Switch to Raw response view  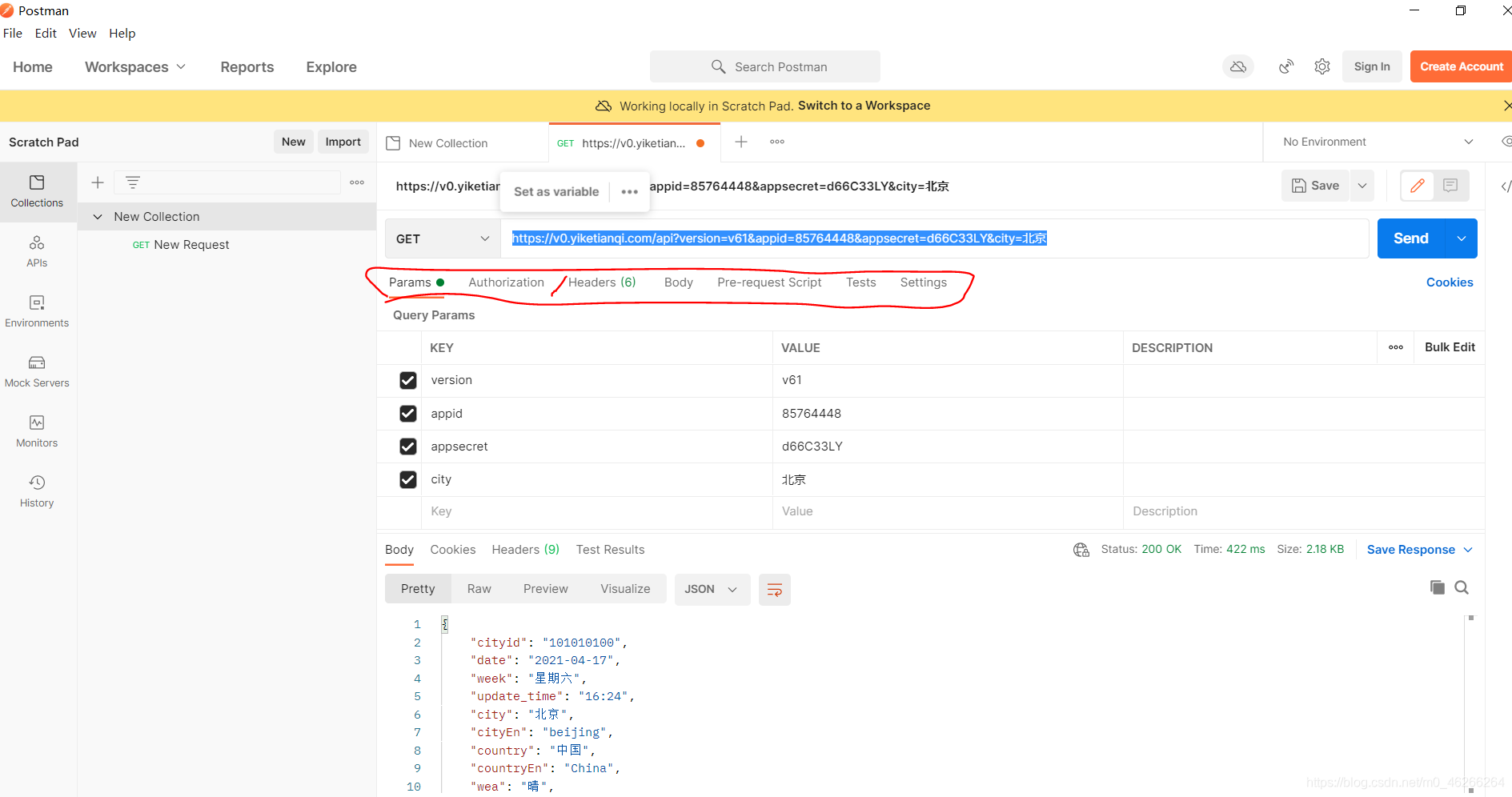479,589
